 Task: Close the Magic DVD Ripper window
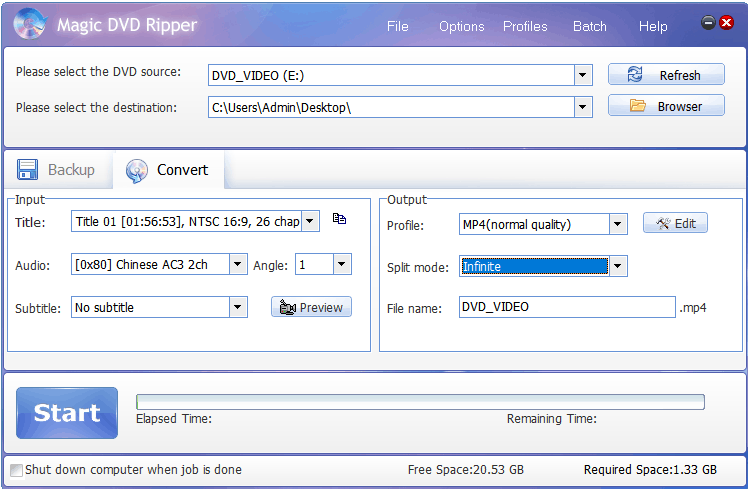coord(726,22)
